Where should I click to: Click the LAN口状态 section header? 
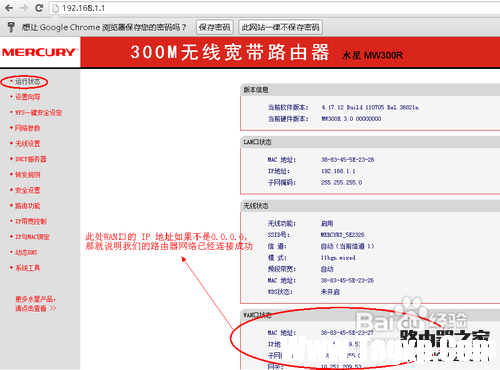click(x=257, y=142)
